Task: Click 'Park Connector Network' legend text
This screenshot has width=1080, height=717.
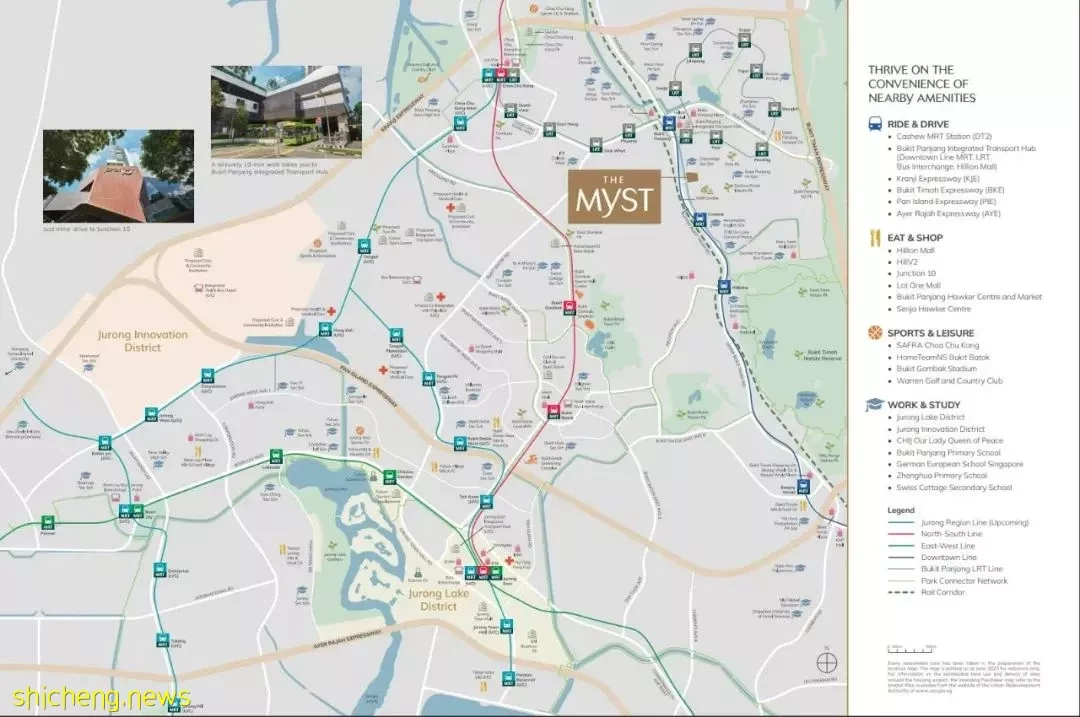Action: [964, 581]
